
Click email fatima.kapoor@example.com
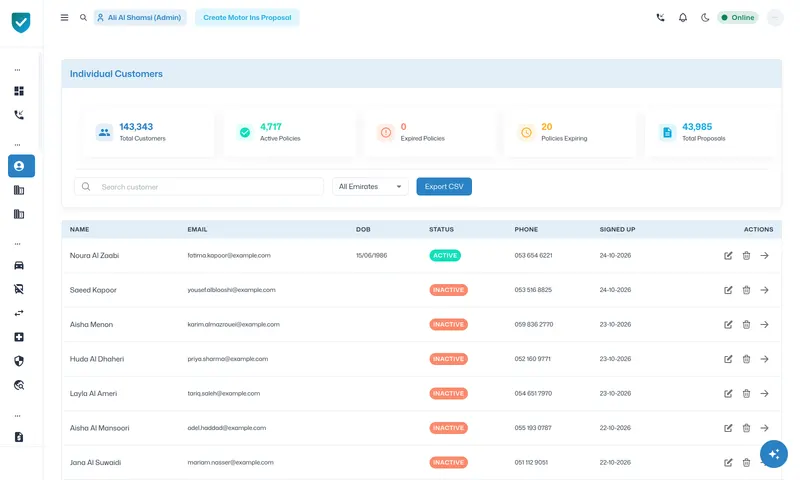point(229,256)
